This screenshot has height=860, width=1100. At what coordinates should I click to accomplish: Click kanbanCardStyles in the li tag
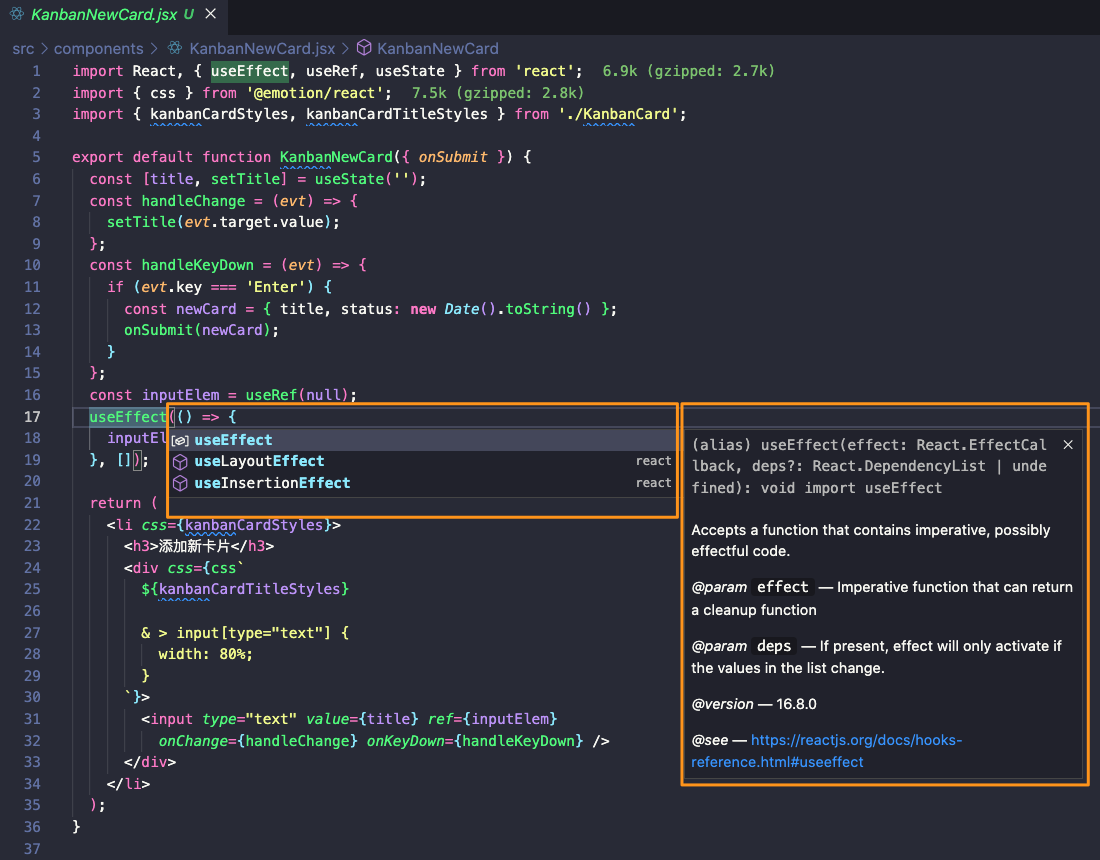pyautogui.click(x=254, y=525)
